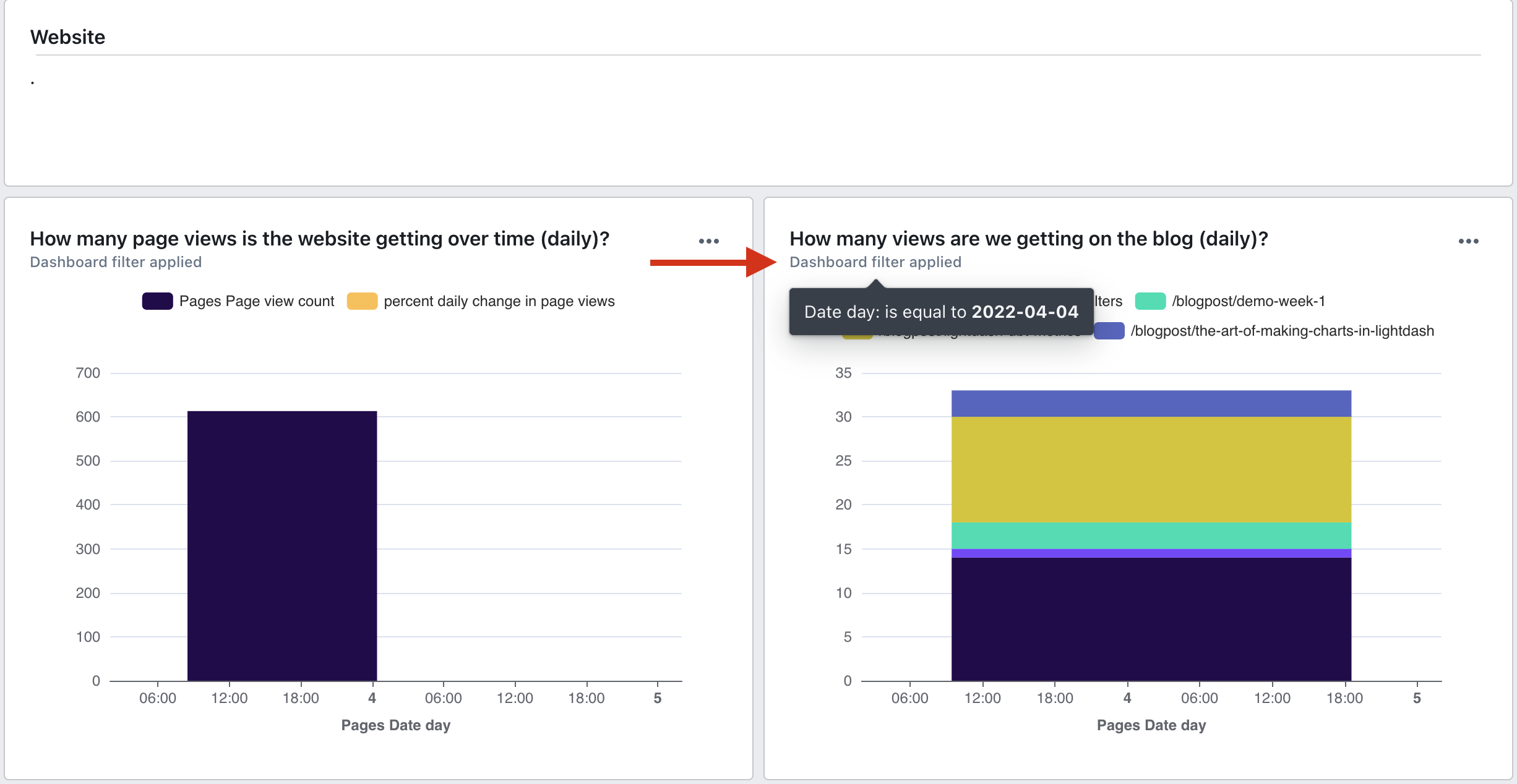1517x784 pixels.
Task: Hide the Pages Page view count series
Action: pos(256,301)
